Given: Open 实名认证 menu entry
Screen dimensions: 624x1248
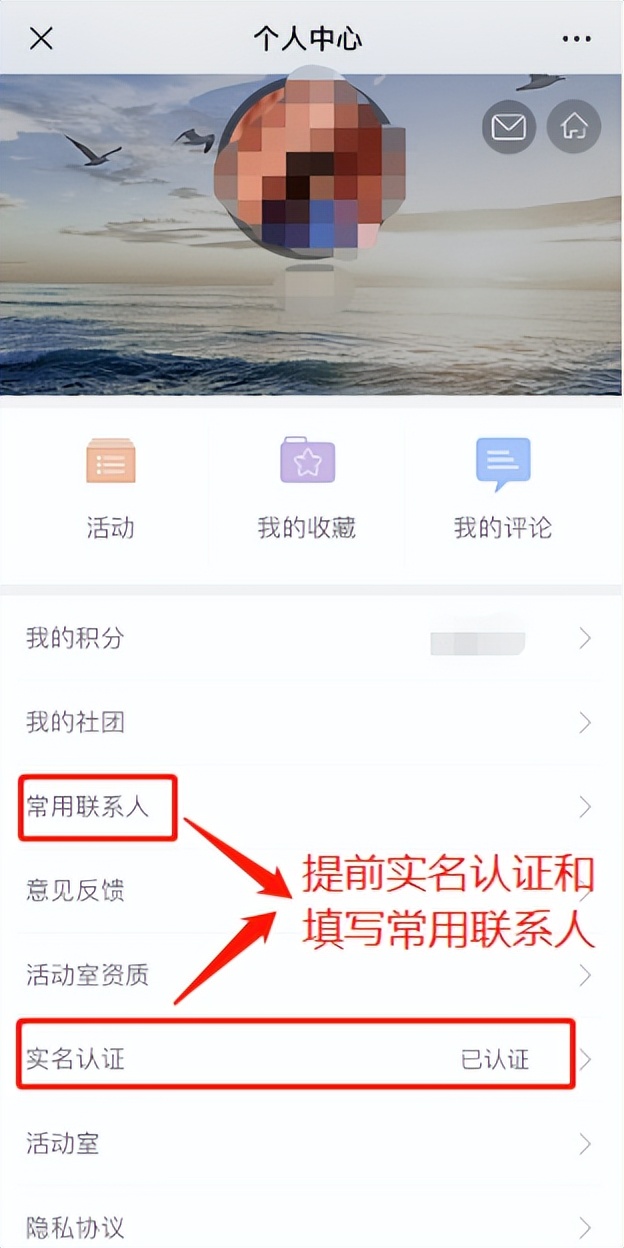Looking at the screenshot, I should tap(312, 1060).
